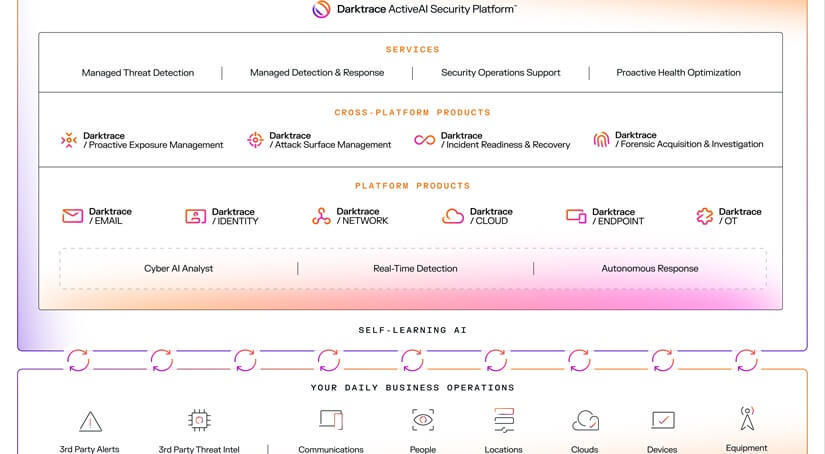
Task: Click the Communications devices icon
Action: [x=331, y=420]
